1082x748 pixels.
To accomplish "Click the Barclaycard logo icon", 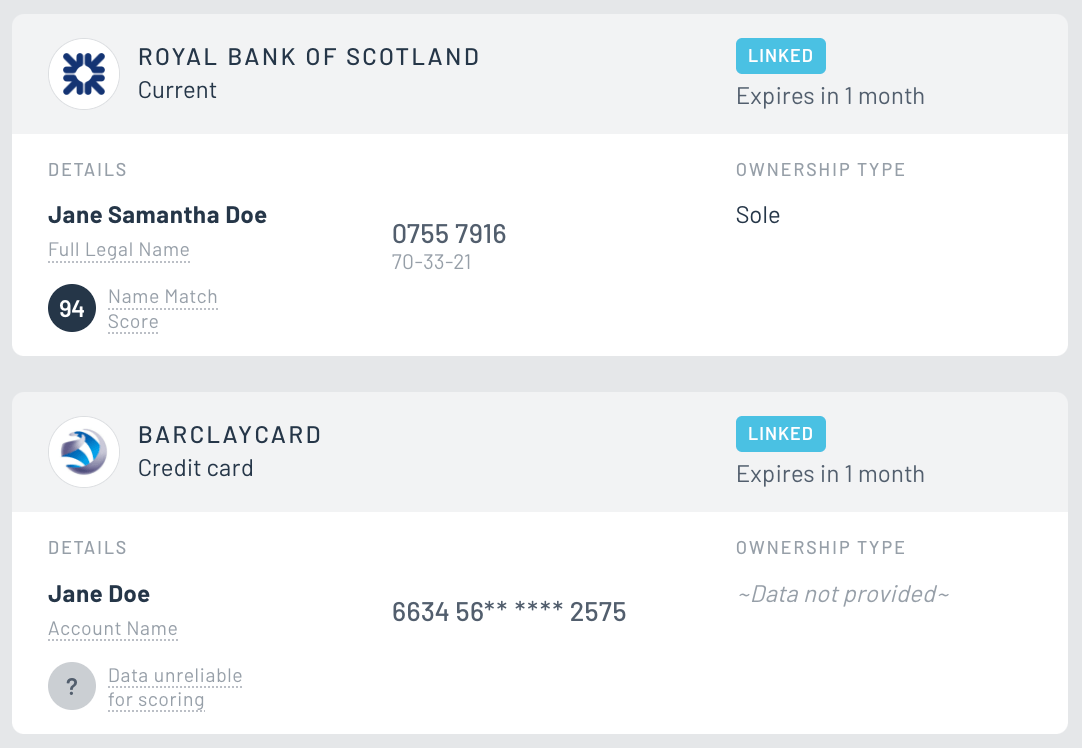I will point(84,452).
